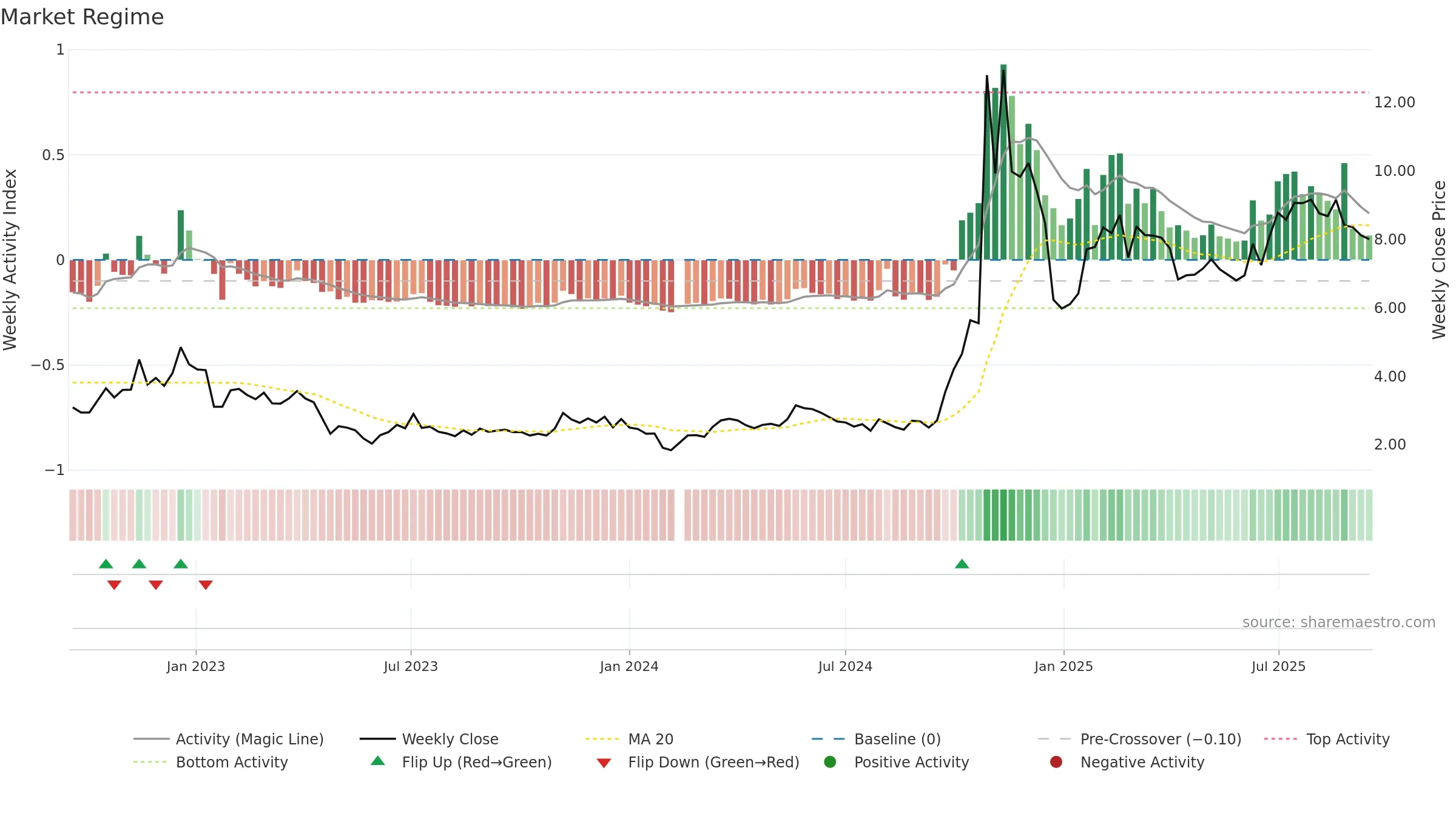Screen dimensions: 1456x819
Task: Toggle the Top Activity legend entry
Action: pyautogui.click(x=1327, y=739)
